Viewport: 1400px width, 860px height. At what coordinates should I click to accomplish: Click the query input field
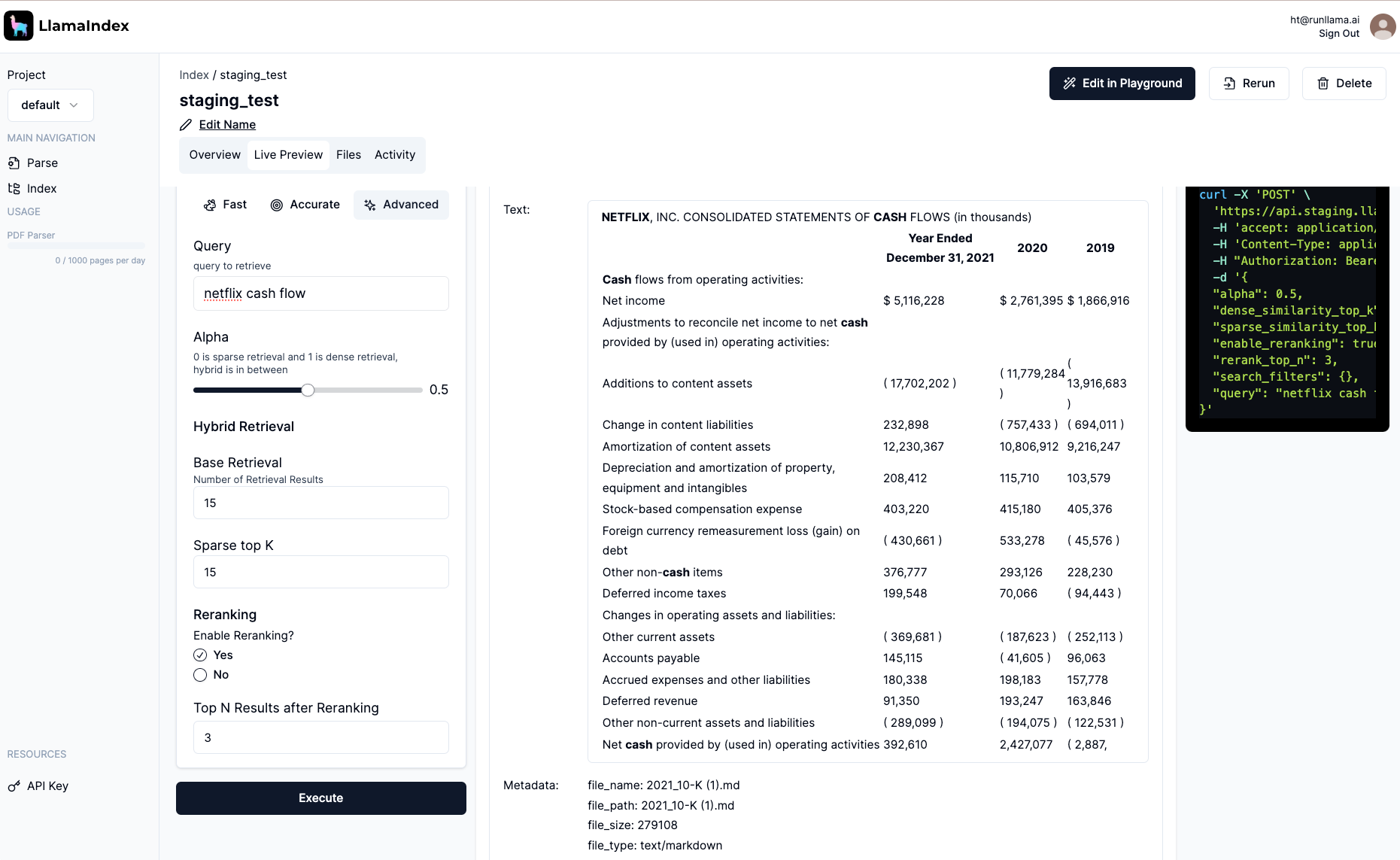pos(320,293)
